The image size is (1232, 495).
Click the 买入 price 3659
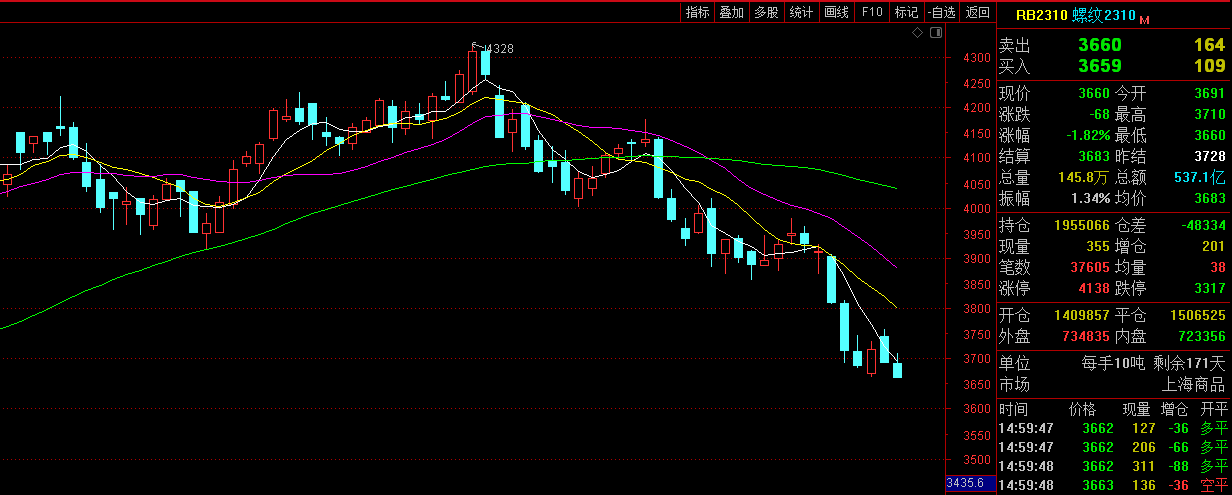pos(1099,66)
